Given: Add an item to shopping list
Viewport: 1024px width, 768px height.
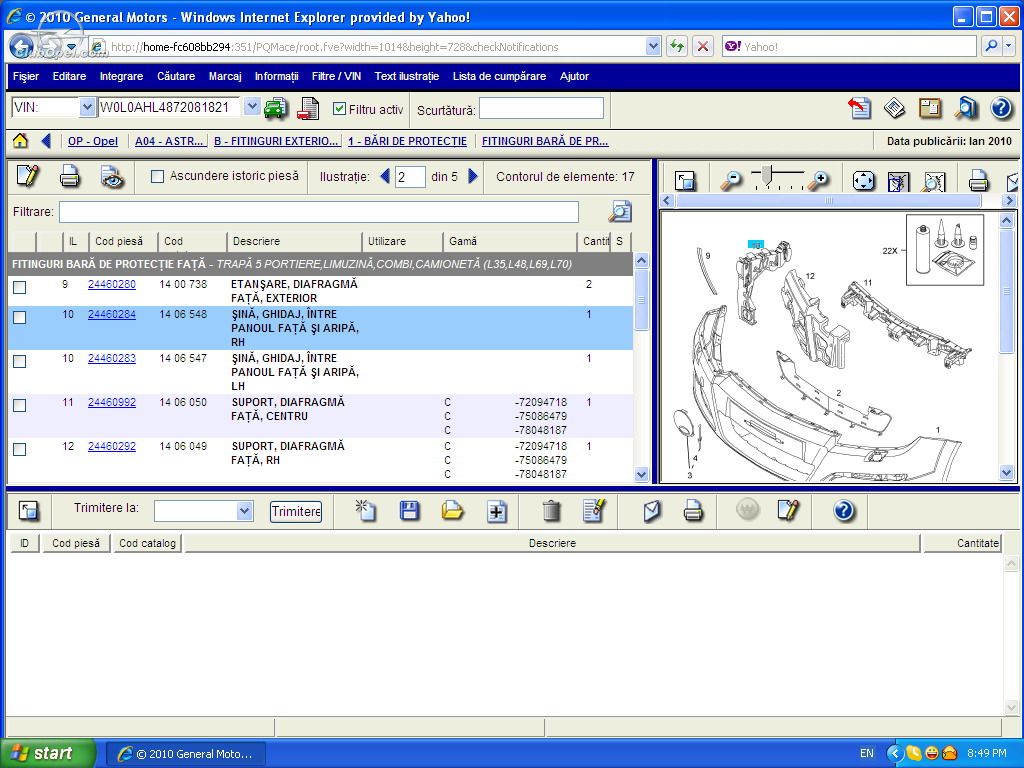Looking at the screenshot, I should (x=496, y=511).
